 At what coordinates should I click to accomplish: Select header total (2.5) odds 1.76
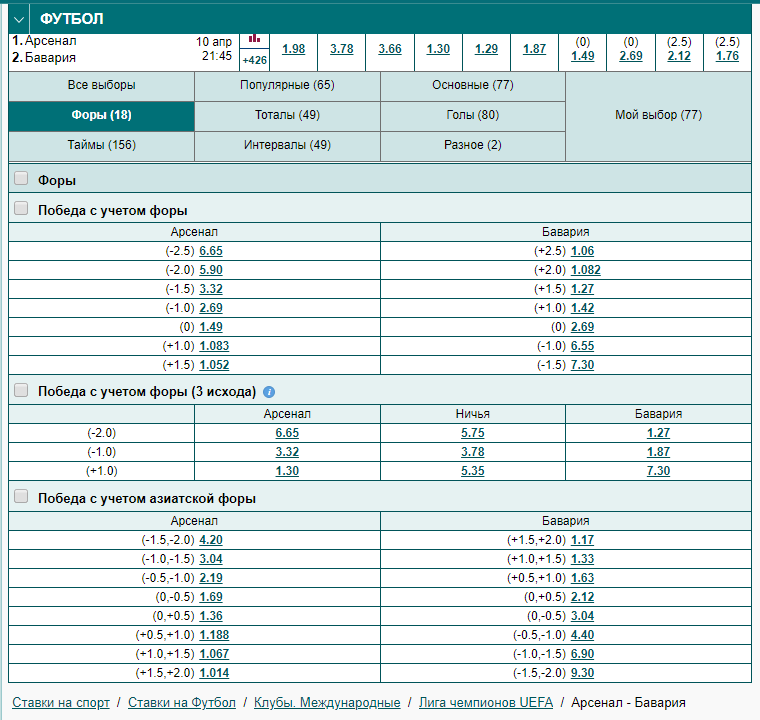(x=727, y=56)
